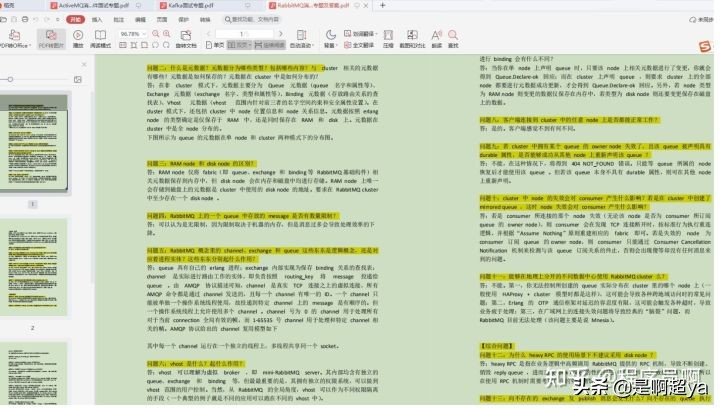This screenshot has height=408, width=720.
Task: Expand the quick access customize arrow
Action: (x=57, y=19)
